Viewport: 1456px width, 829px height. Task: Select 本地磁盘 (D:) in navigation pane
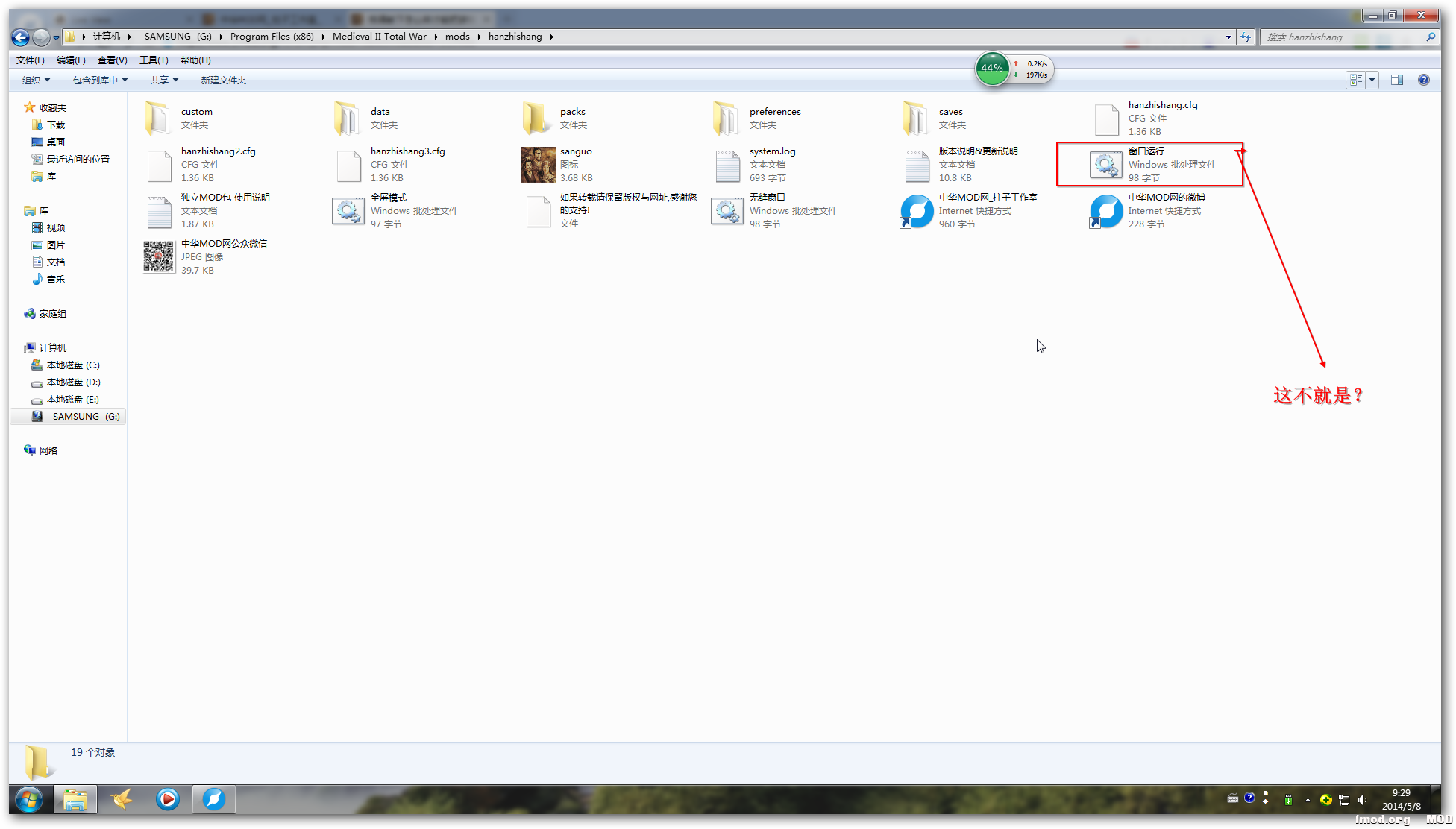pos(73,382)
